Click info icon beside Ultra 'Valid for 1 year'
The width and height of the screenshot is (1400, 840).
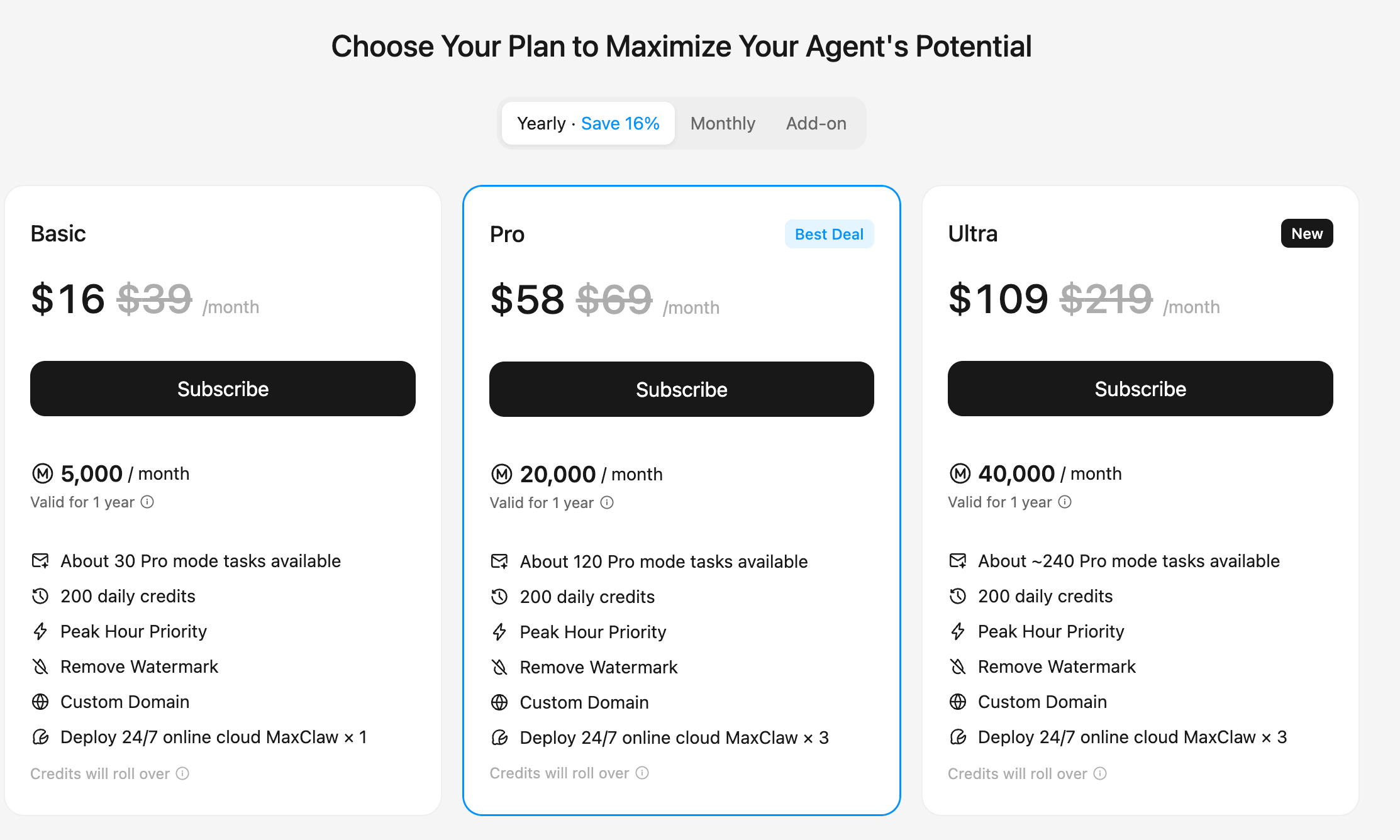[x=1065, y=502]
